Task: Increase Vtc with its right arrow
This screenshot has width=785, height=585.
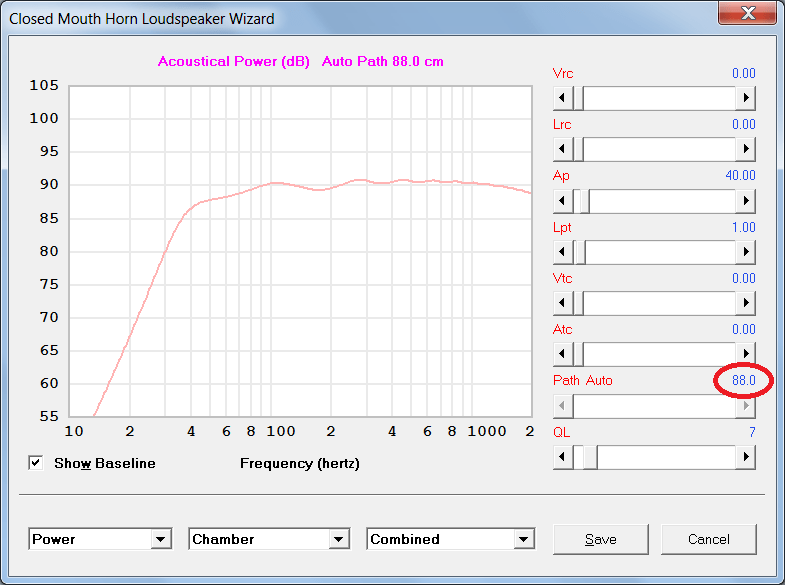Action: [x=745, y=303]
